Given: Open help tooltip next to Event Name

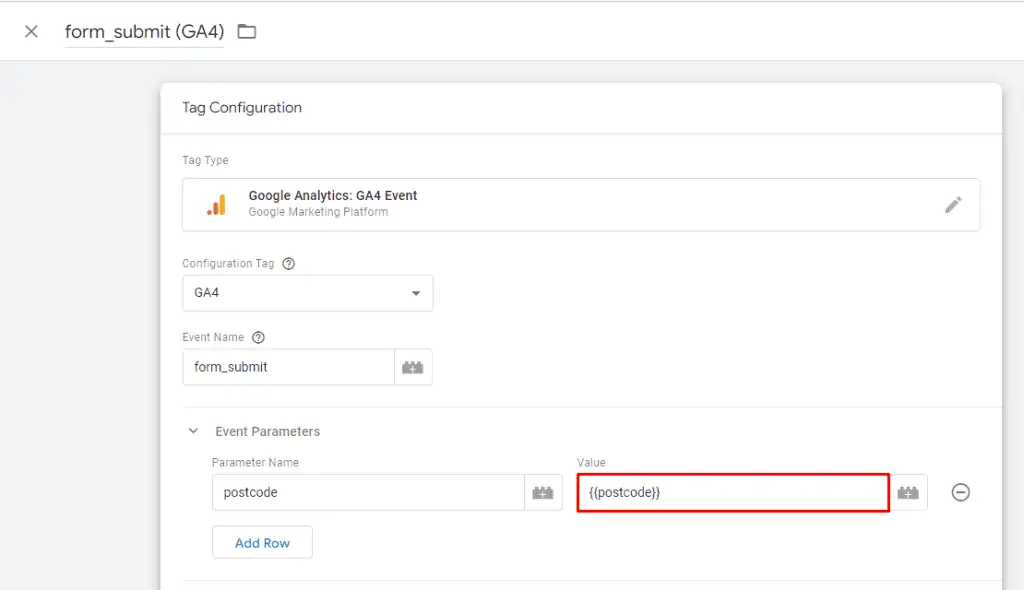Looking at the screenshot, I should coord(257,337).
